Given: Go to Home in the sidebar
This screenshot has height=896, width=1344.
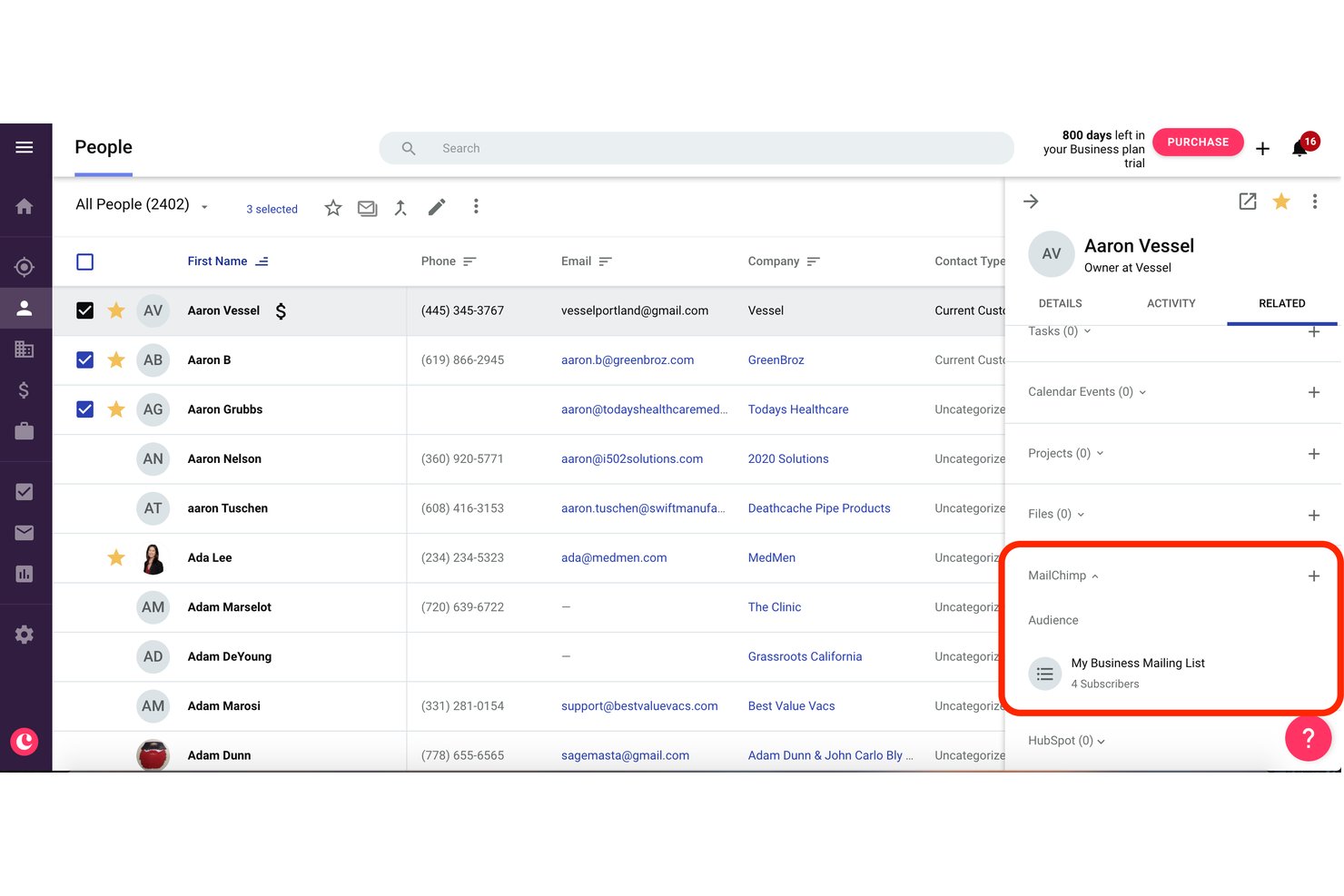Looking at the screenshot, I should pyautogui.click(x=25, y=206).
